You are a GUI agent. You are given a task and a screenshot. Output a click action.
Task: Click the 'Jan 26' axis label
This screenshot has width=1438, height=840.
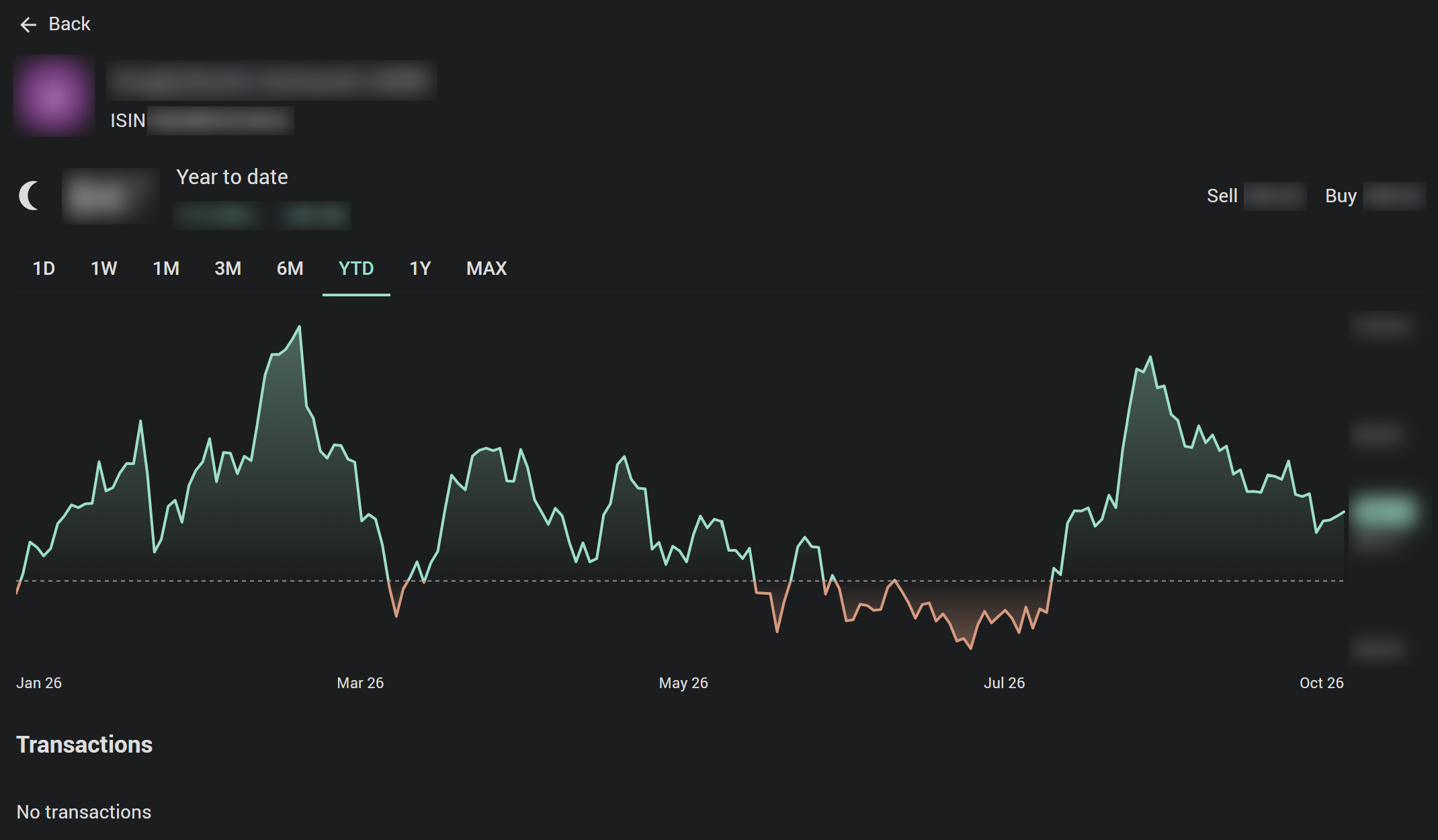coord(39,683)
